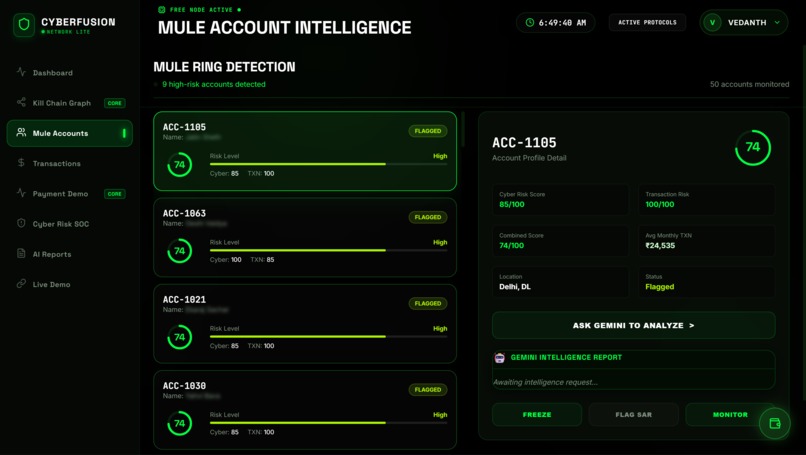Click the CyberFusion shield logo

point(24,25)
